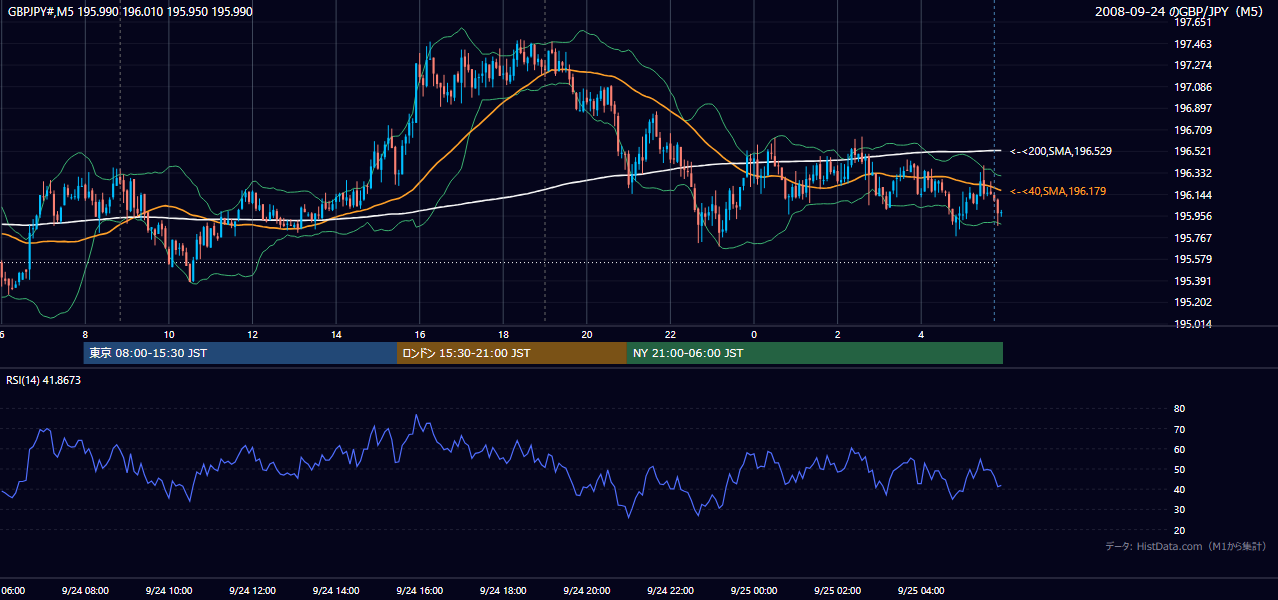Click the RSI scale value 80
The height and width of the screenshot is (600, 1278).
[x=1179, y=409]
